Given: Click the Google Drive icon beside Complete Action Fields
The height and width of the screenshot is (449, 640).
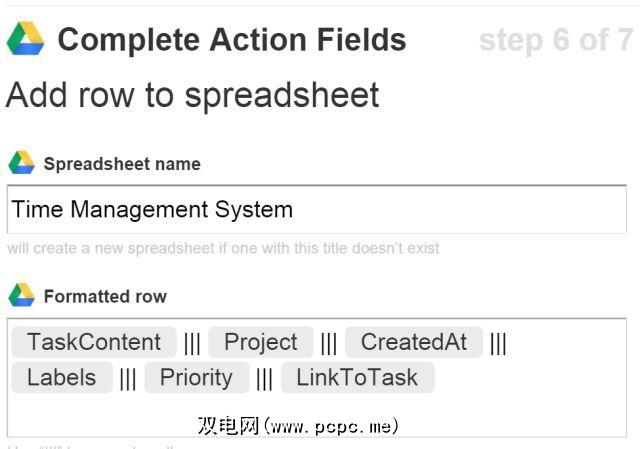Looking at the screenshot, I should (25, 40).
